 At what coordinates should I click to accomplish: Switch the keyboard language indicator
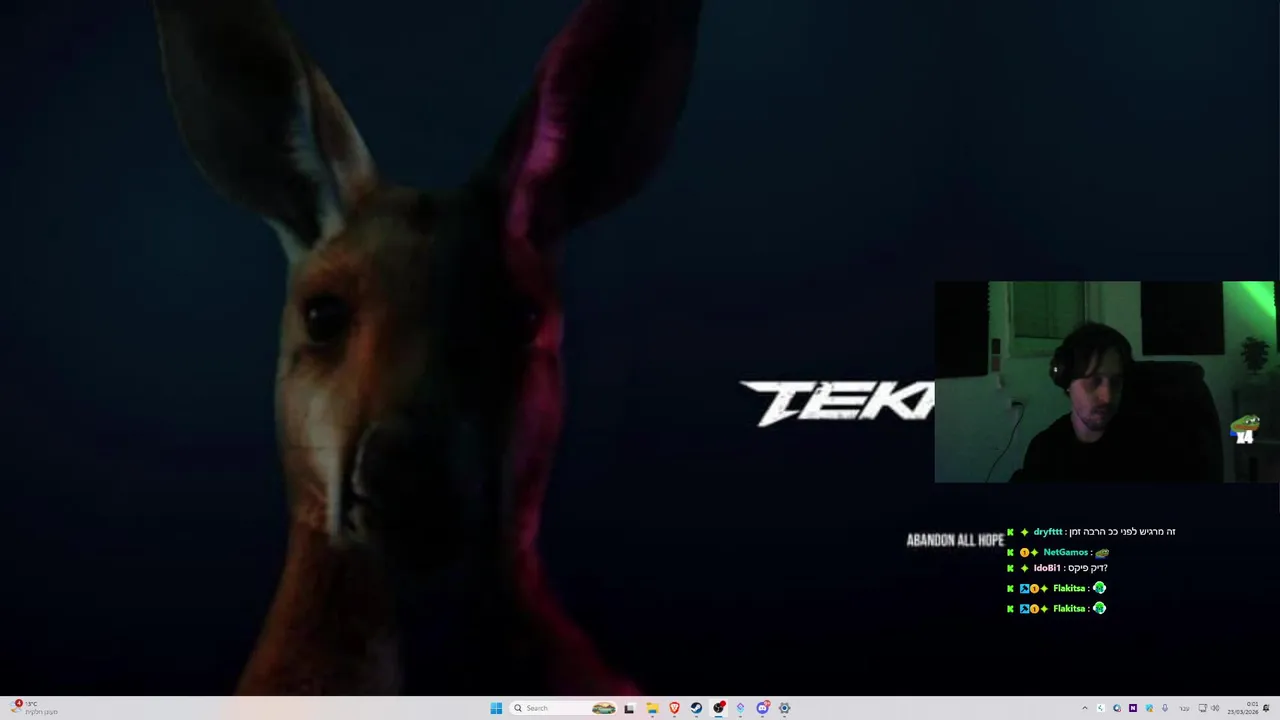point(1185,708)
